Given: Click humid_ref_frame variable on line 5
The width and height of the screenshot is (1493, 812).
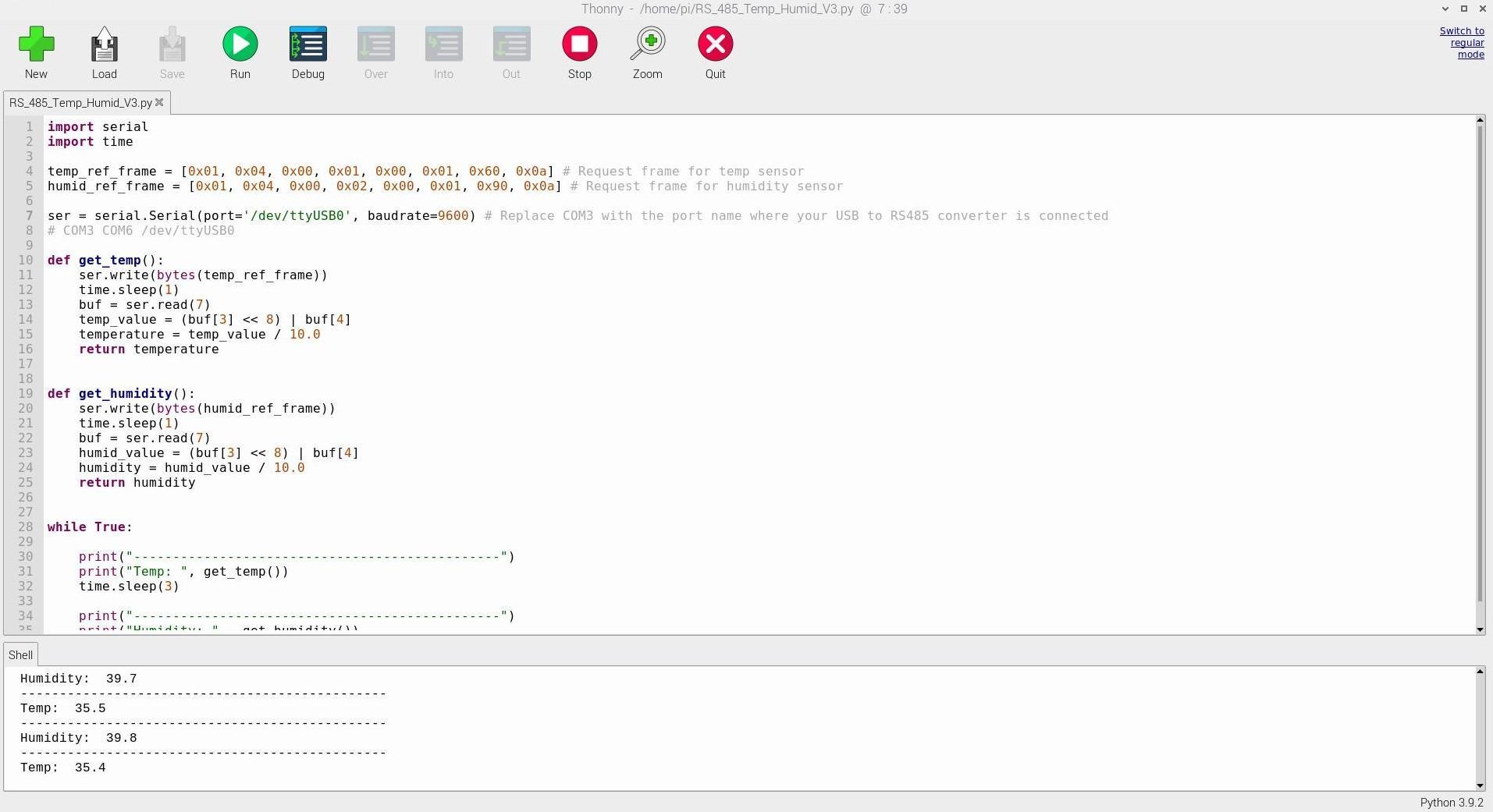Looking at the screenshot, I should [105, 186].
